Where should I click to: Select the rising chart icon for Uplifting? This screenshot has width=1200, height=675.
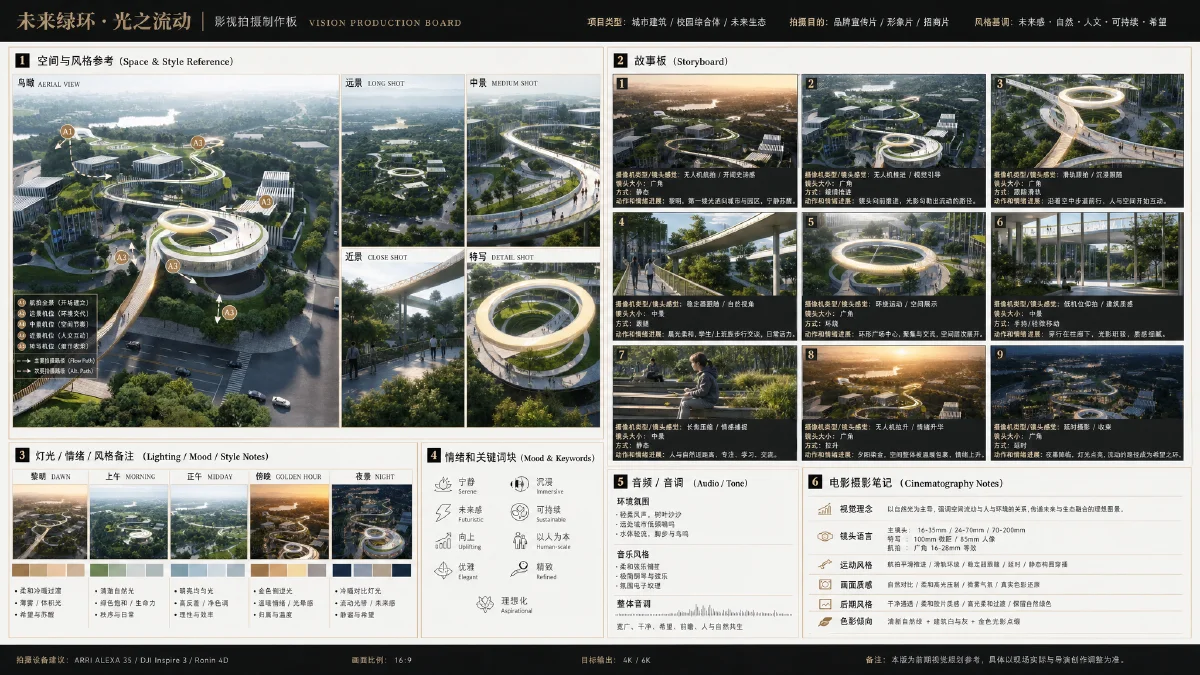point(443,540)
